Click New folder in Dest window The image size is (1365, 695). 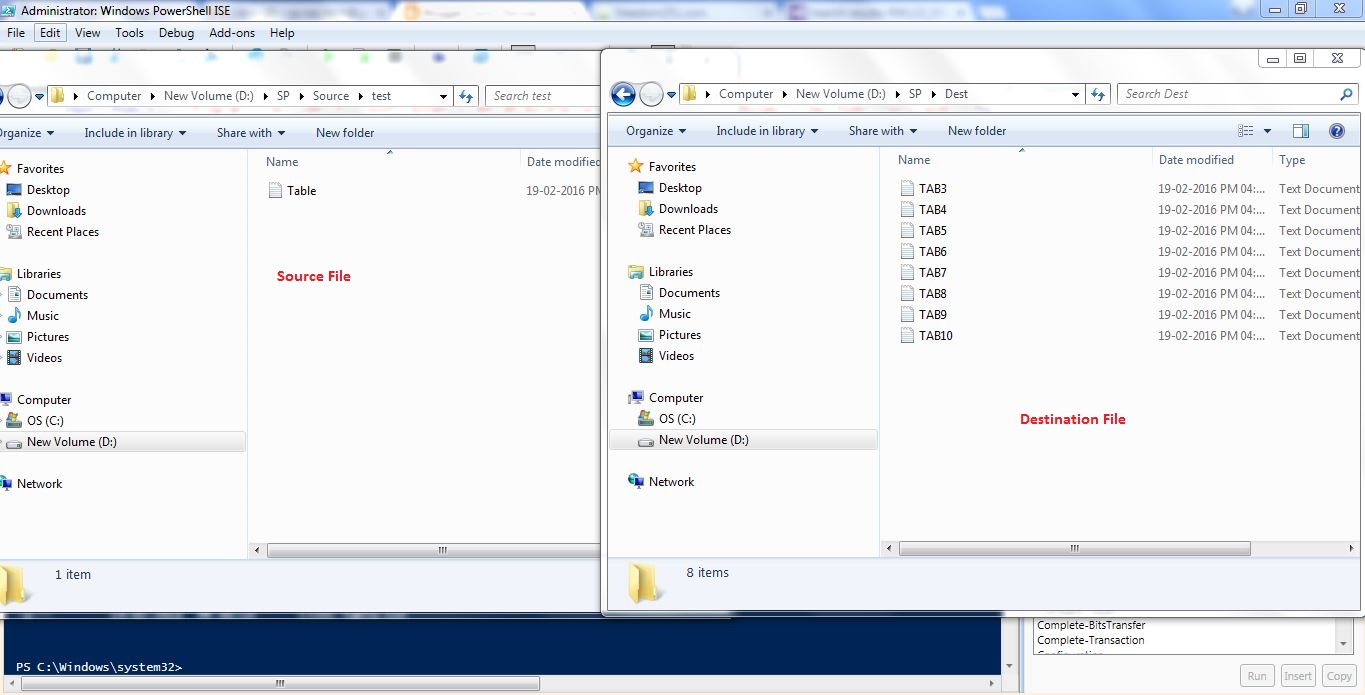click(977, 131)
